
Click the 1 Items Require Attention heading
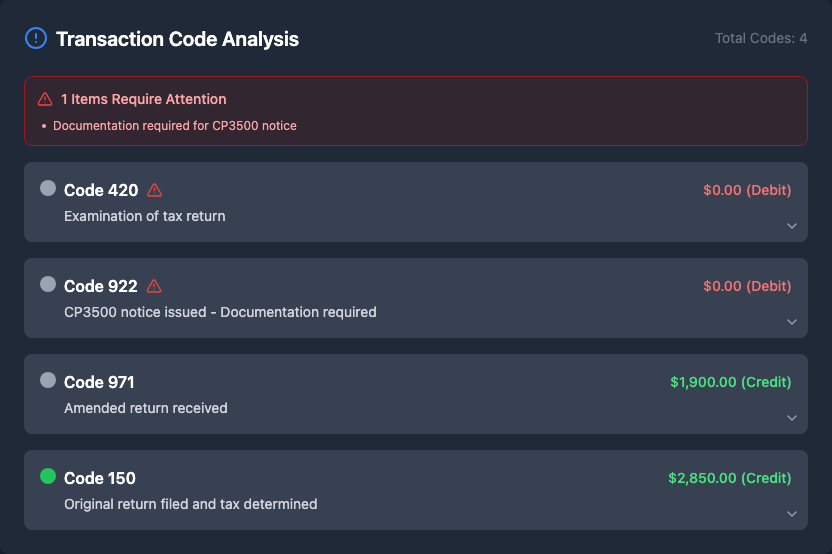143,100
